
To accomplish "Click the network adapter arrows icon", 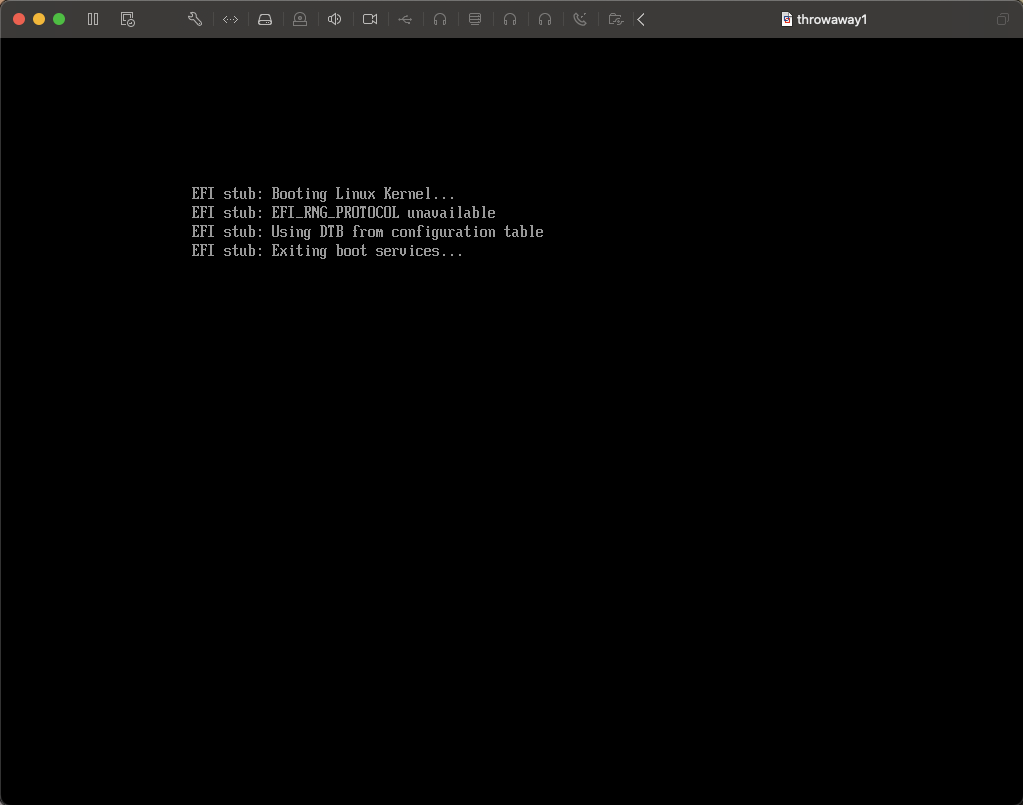I will click(x=230, y=20).
